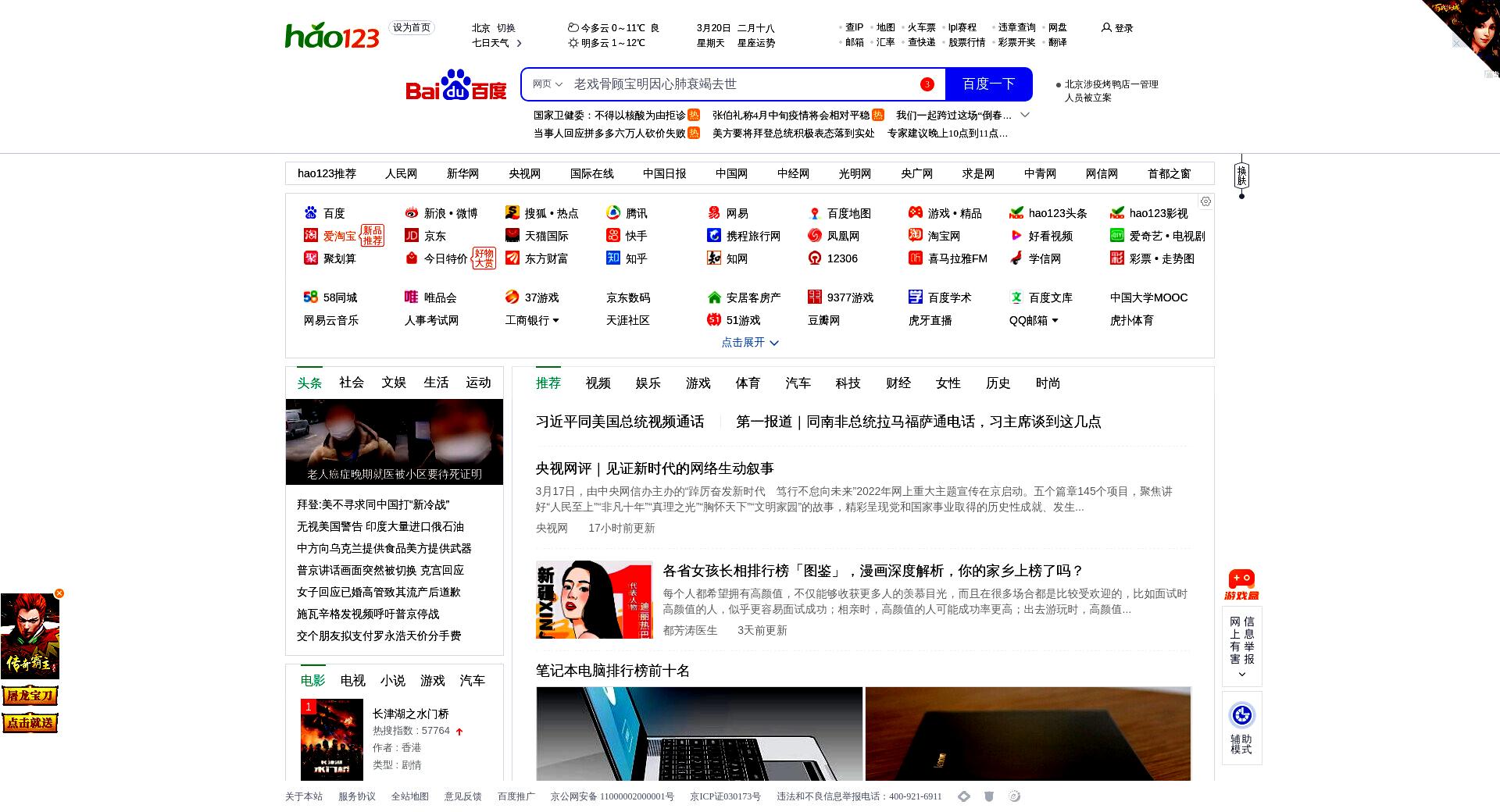
Task: Click the 游戏盒 gamepad sidebar icon
Action: (1241, 584)
